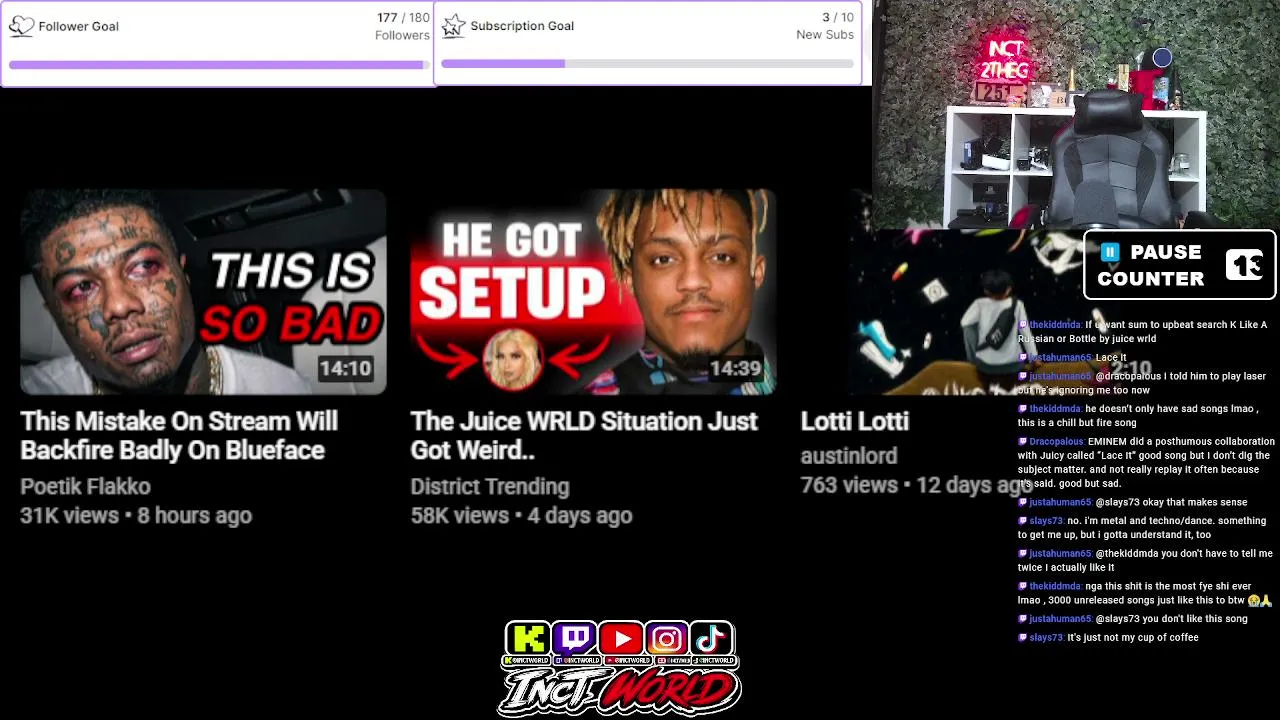Click the "PAUSE COUNTER" label
This screenshot has height=720, width=1280.
point(1151,265)
